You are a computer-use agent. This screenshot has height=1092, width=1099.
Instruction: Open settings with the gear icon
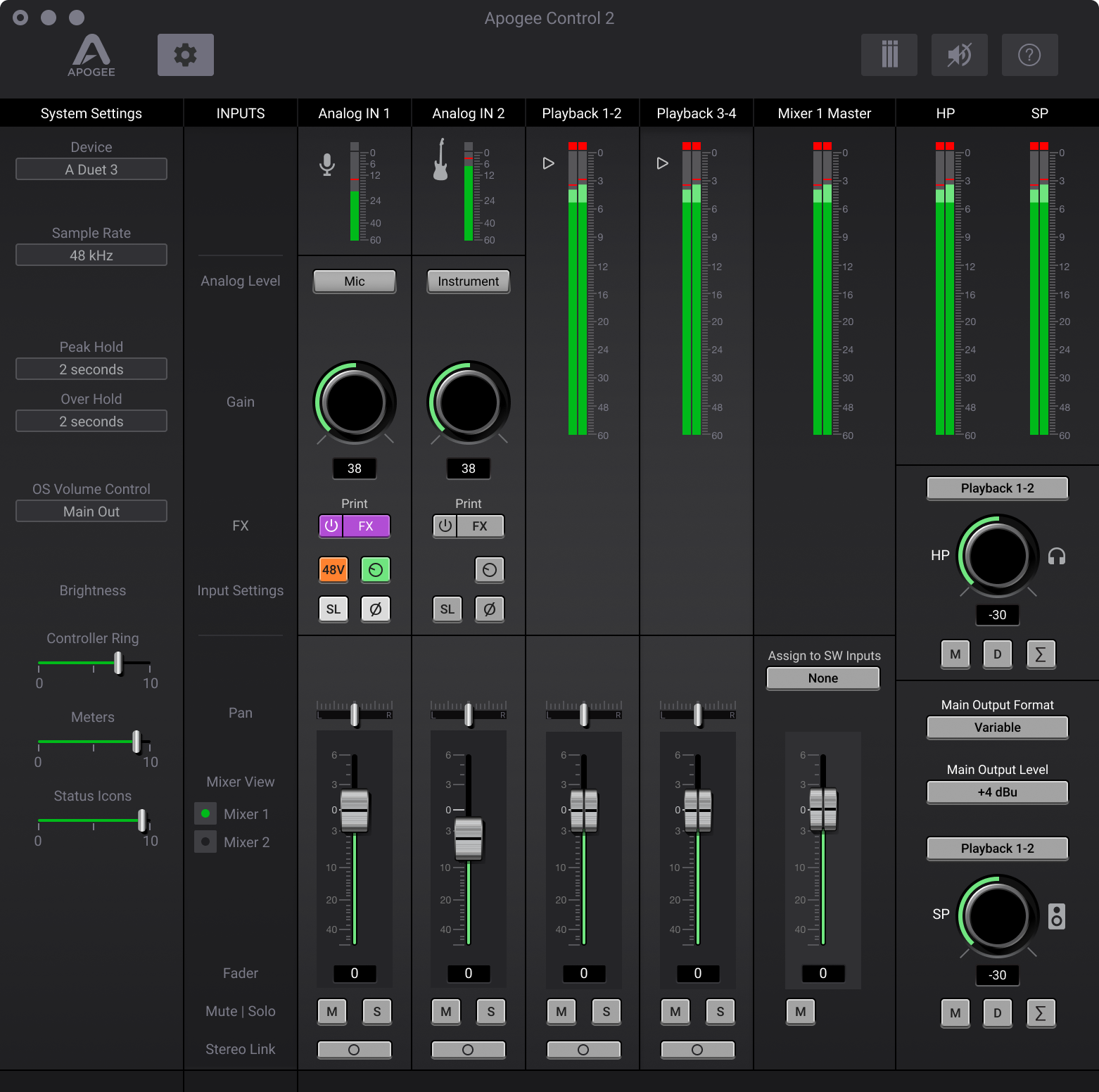185,55
